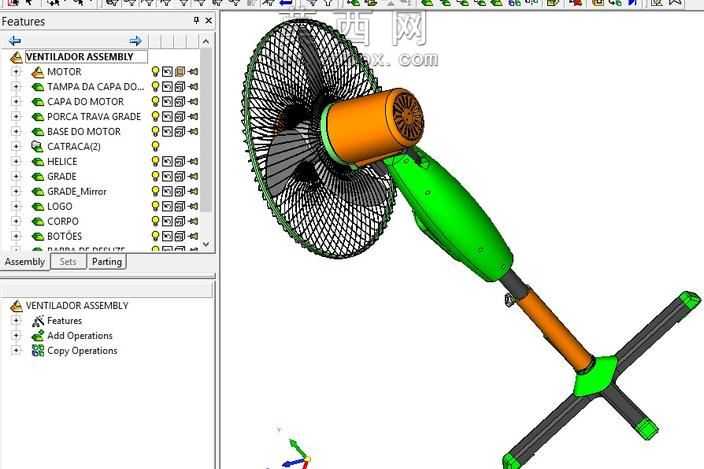Click the brown book icon in MOTOR row
This screenshot has height=469, width=704.
(180, 72)
